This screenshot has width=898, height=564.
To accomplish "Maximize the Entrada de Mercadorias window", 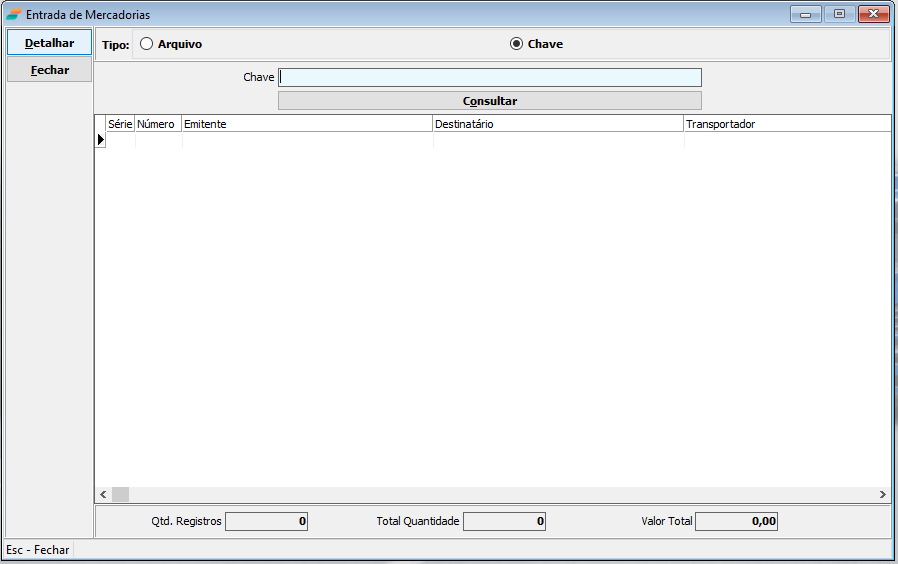I will click(x=839, y=14).
